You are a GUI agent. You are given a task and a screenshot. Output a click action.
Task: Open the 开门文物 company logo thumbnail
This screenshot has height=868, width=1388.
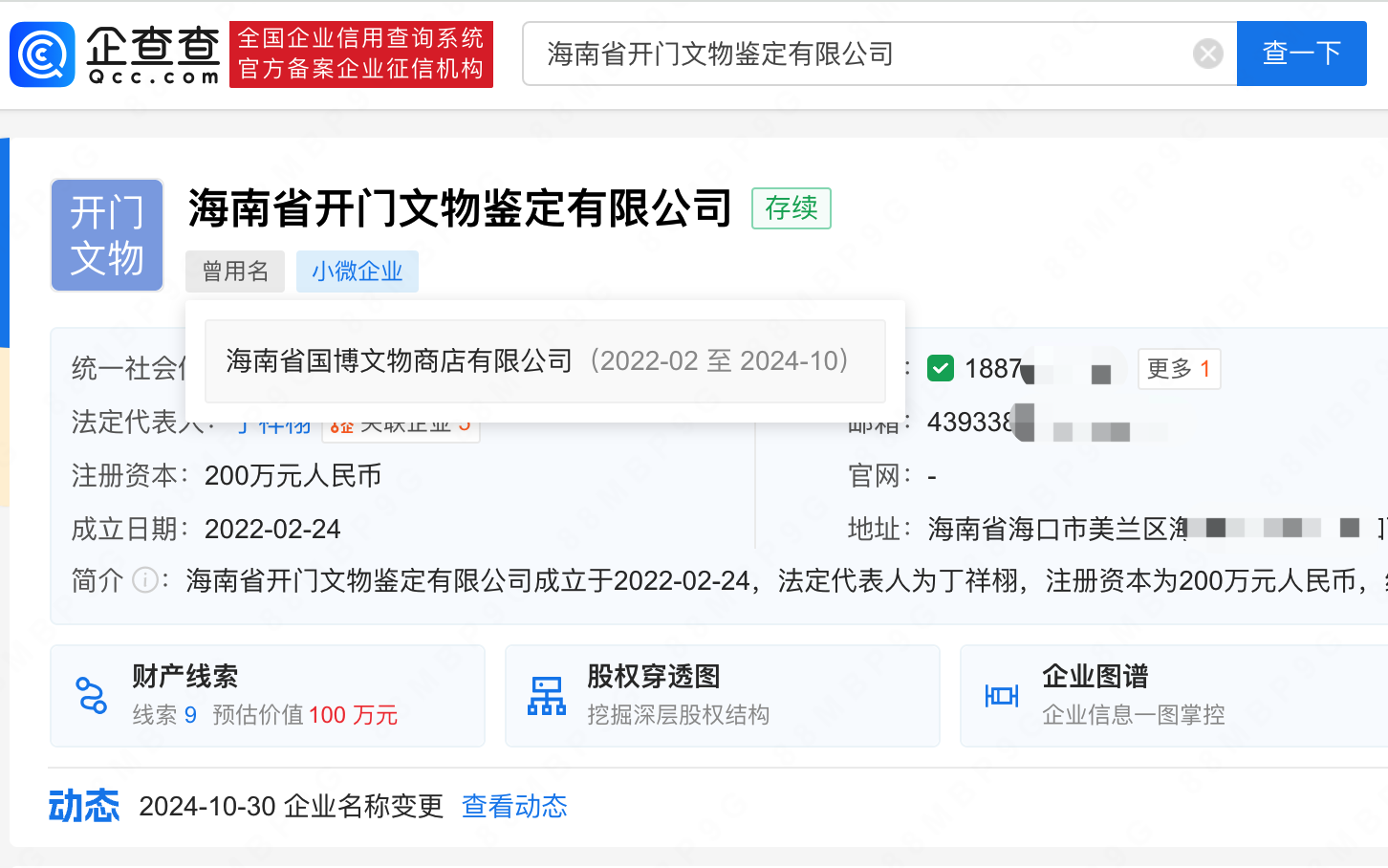(107, 235)
